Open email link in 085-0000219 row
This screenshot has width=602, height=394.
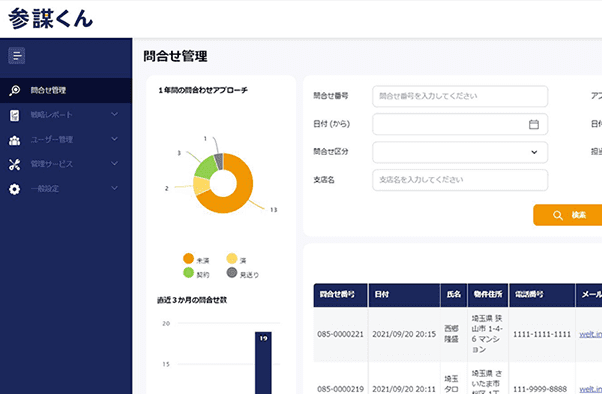[x=590, y=389]
